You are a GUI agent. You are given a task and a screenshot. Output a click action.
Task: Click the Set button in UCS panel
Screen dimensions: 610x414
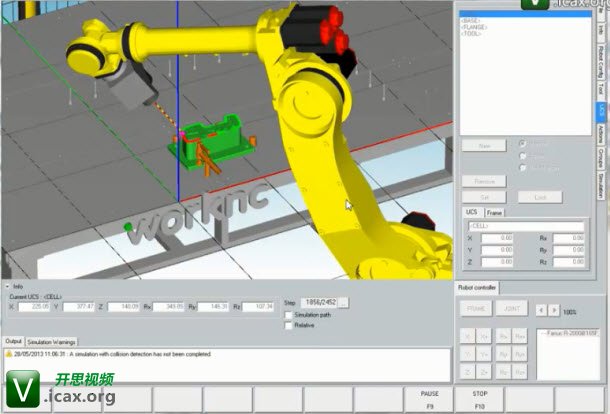click(x=484, y=197)
